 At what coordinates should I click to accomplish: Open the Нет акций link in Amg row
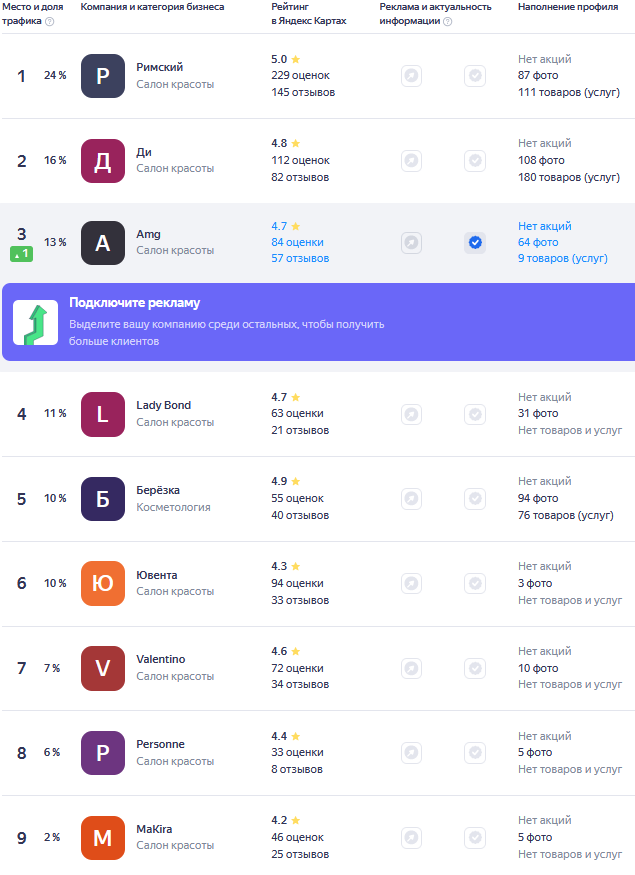click(545, 226)
